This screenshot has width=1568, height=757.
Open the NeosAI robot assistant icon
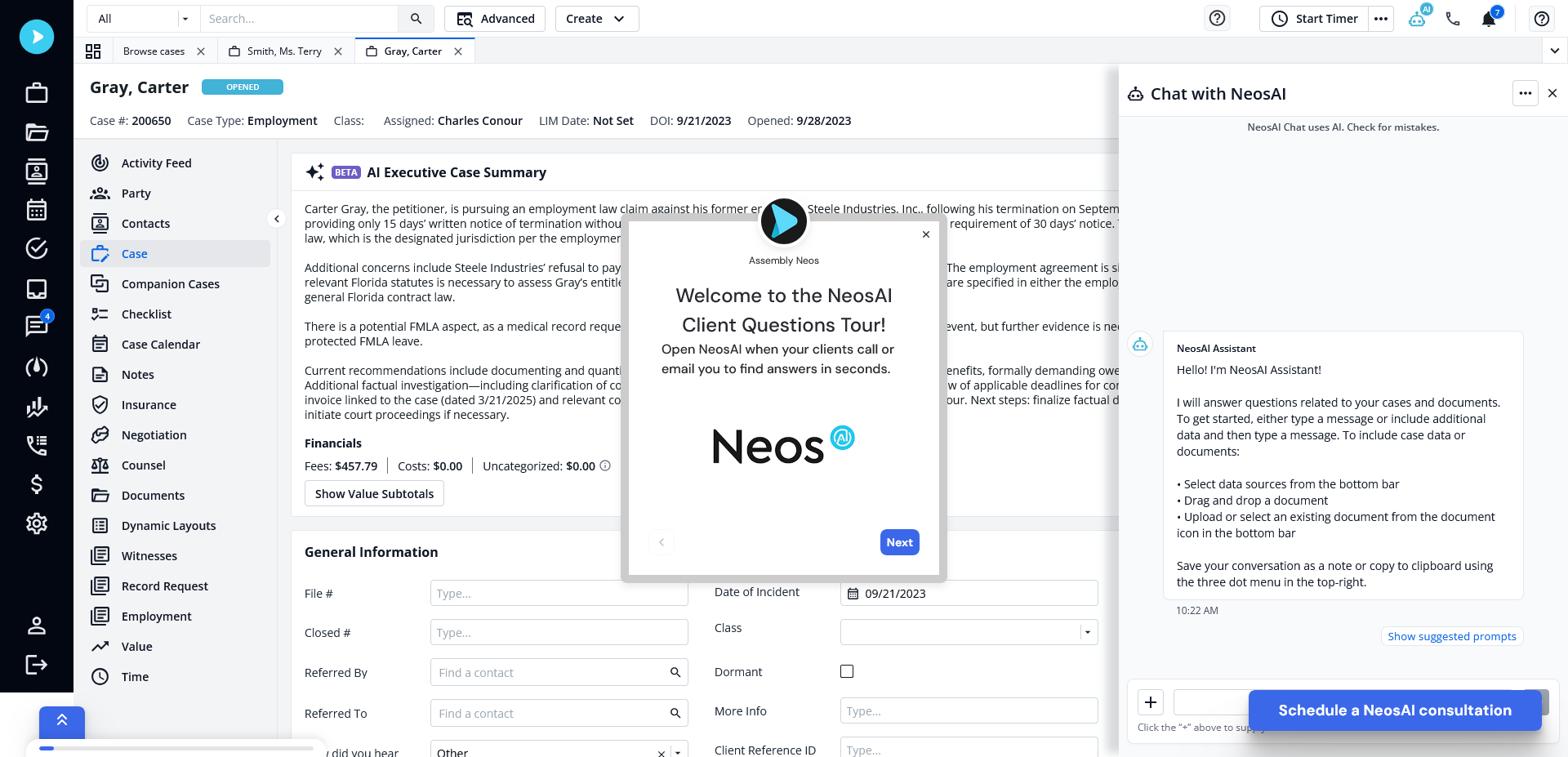[x=1419, y=18]
